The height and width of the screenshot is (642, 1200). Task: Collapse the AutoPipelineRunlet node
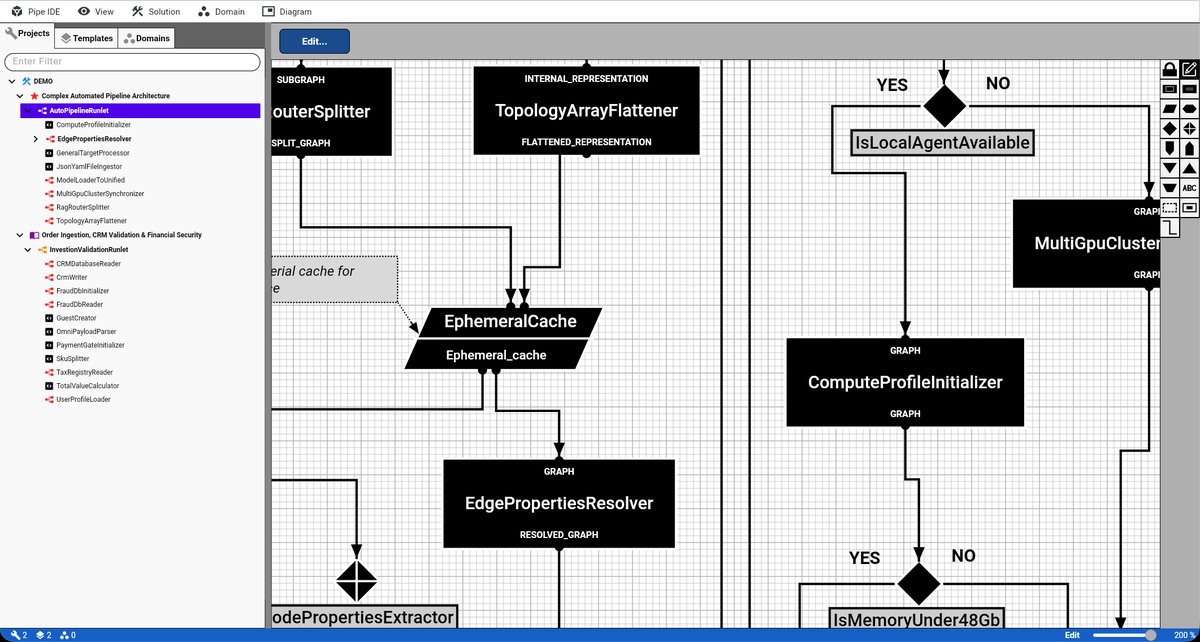(x=29, y=110)
